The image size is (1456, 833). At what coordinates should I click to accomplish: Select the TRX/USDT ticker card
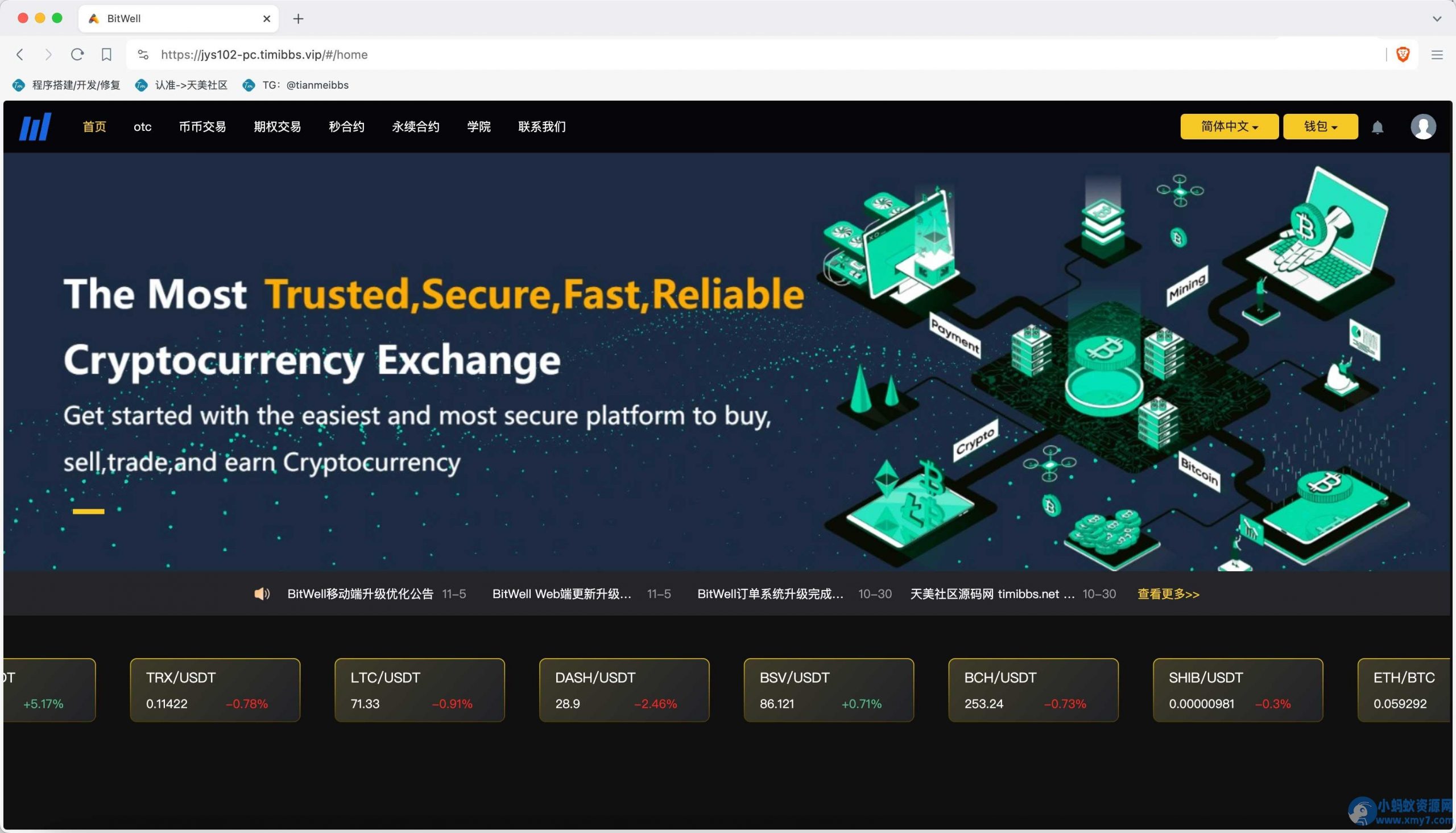click(x=215, y=690)
